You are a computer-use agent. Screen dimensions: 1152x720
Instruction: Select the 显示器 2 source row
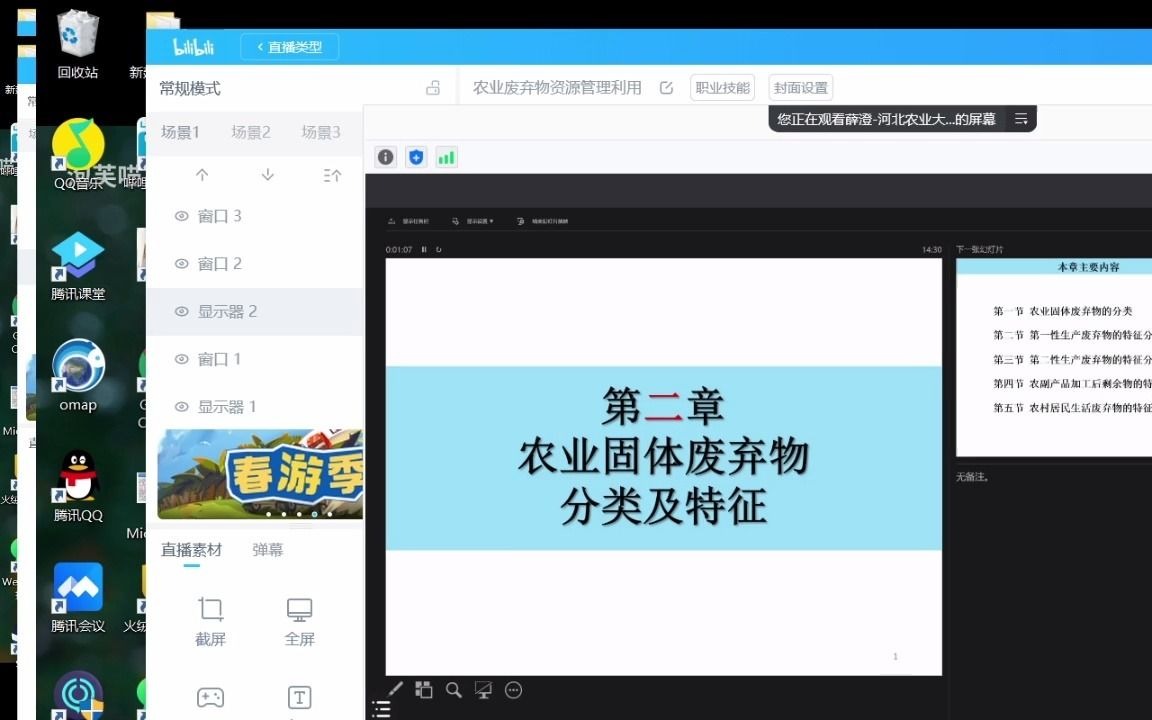pyautogui.click(x=255, y=312)
